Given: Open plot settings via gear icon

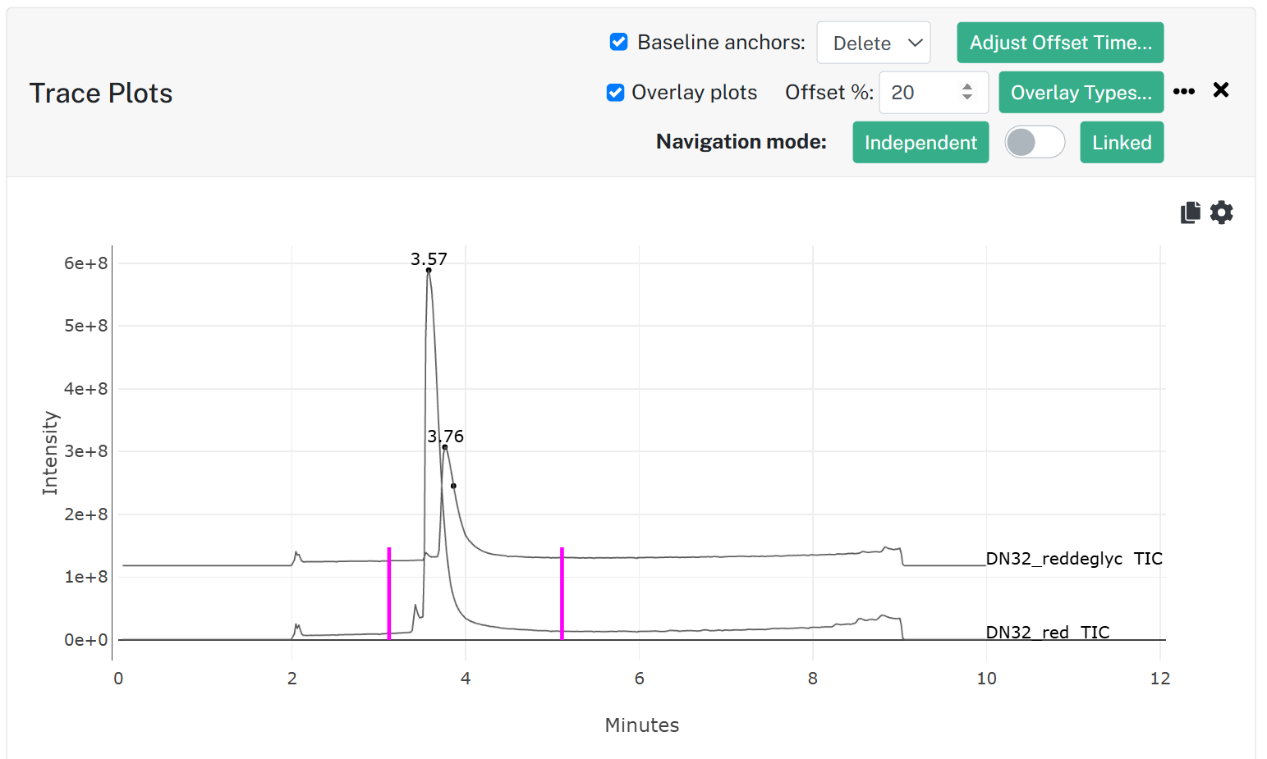Looking at the screenshot, I should click(x=1221, y=212).
